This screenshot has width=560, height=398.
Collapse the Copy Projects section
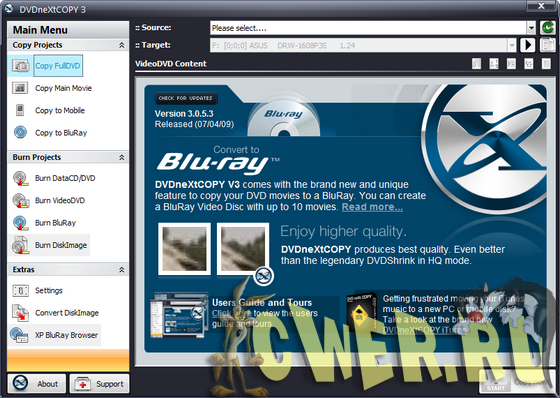pyautogui.click(x=121, y=45)
